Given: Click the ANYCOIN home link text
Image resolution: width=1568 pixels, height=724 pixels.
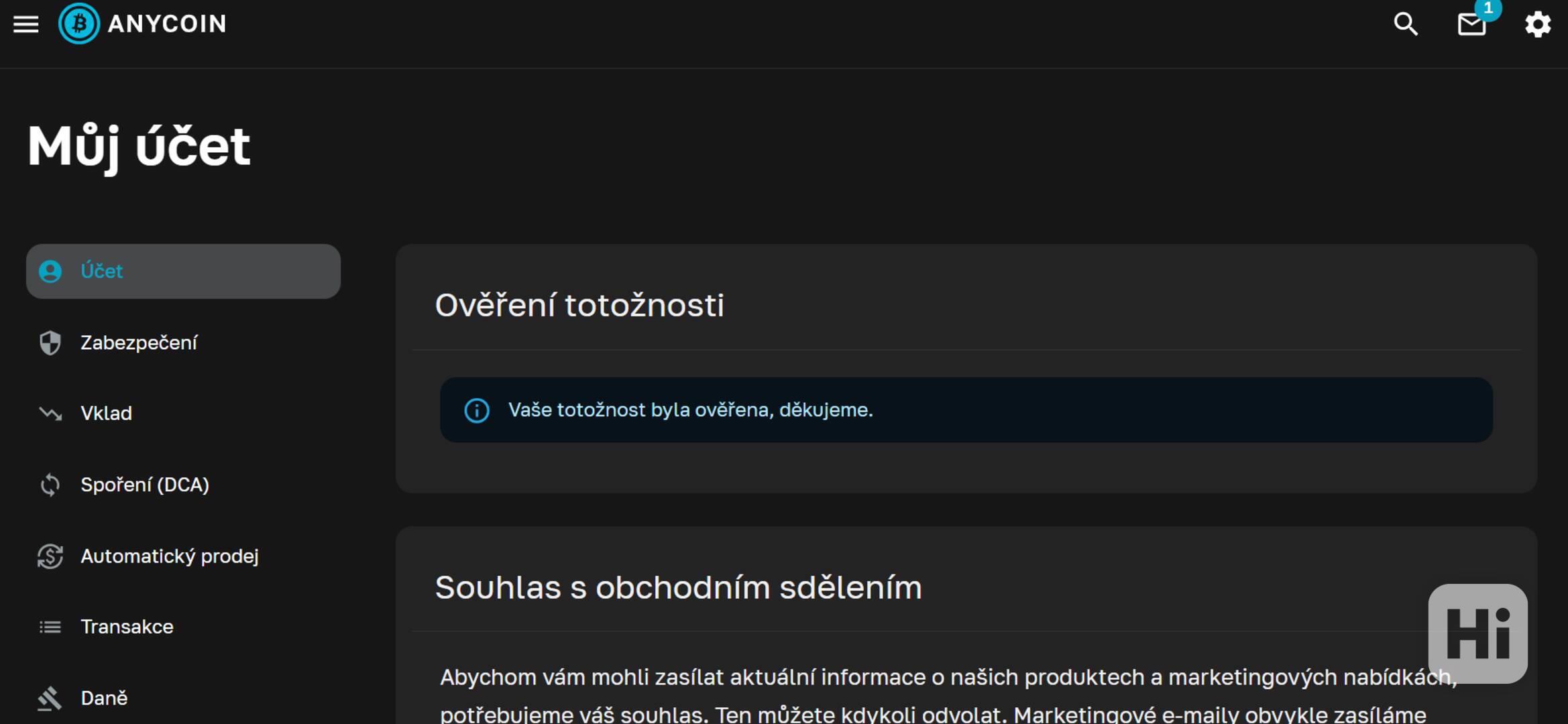Looking at the screenshot, I should [167, 25].
